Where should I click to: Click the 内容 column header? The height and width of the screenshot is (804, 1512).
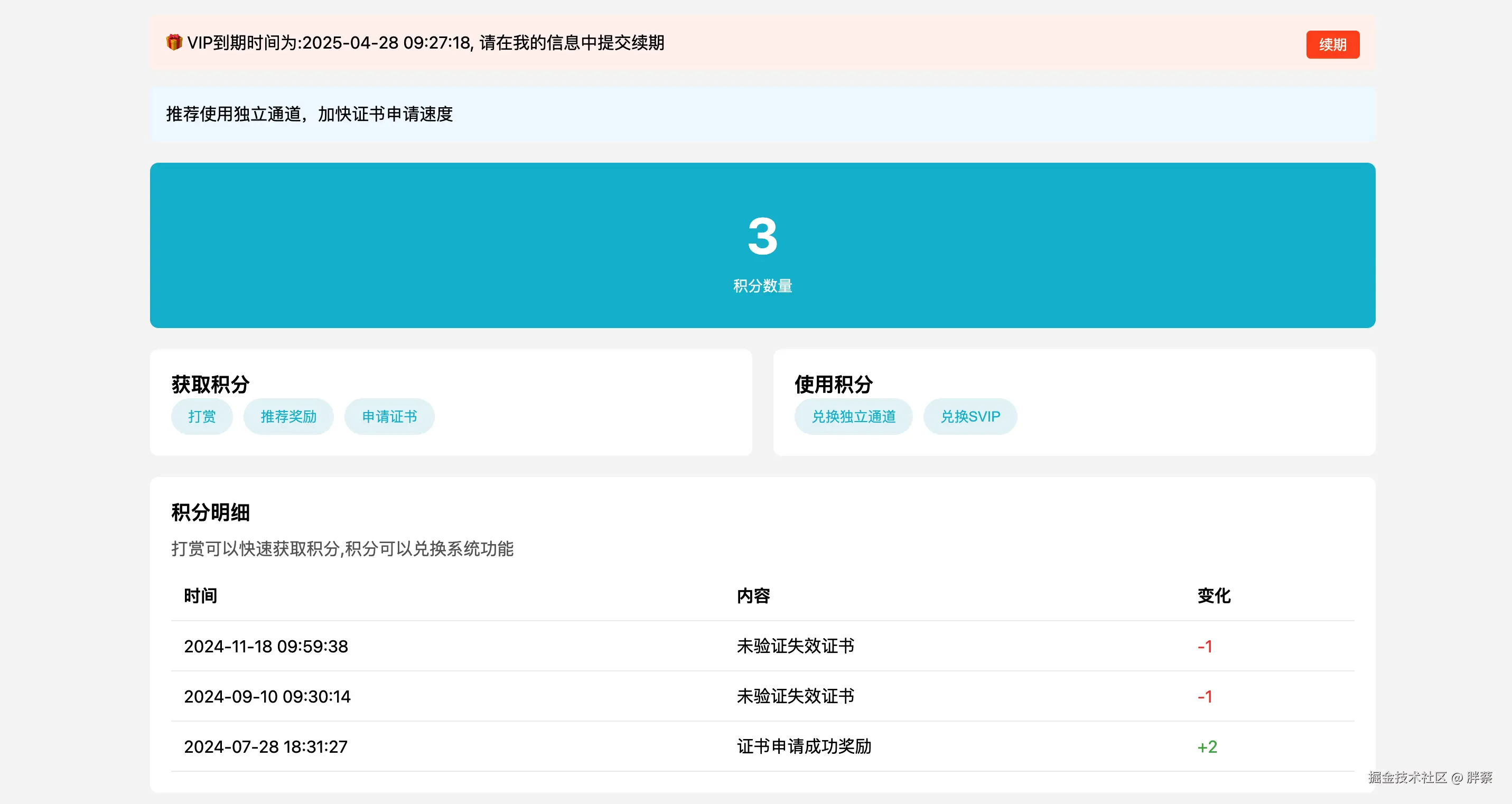pos(753,596)
